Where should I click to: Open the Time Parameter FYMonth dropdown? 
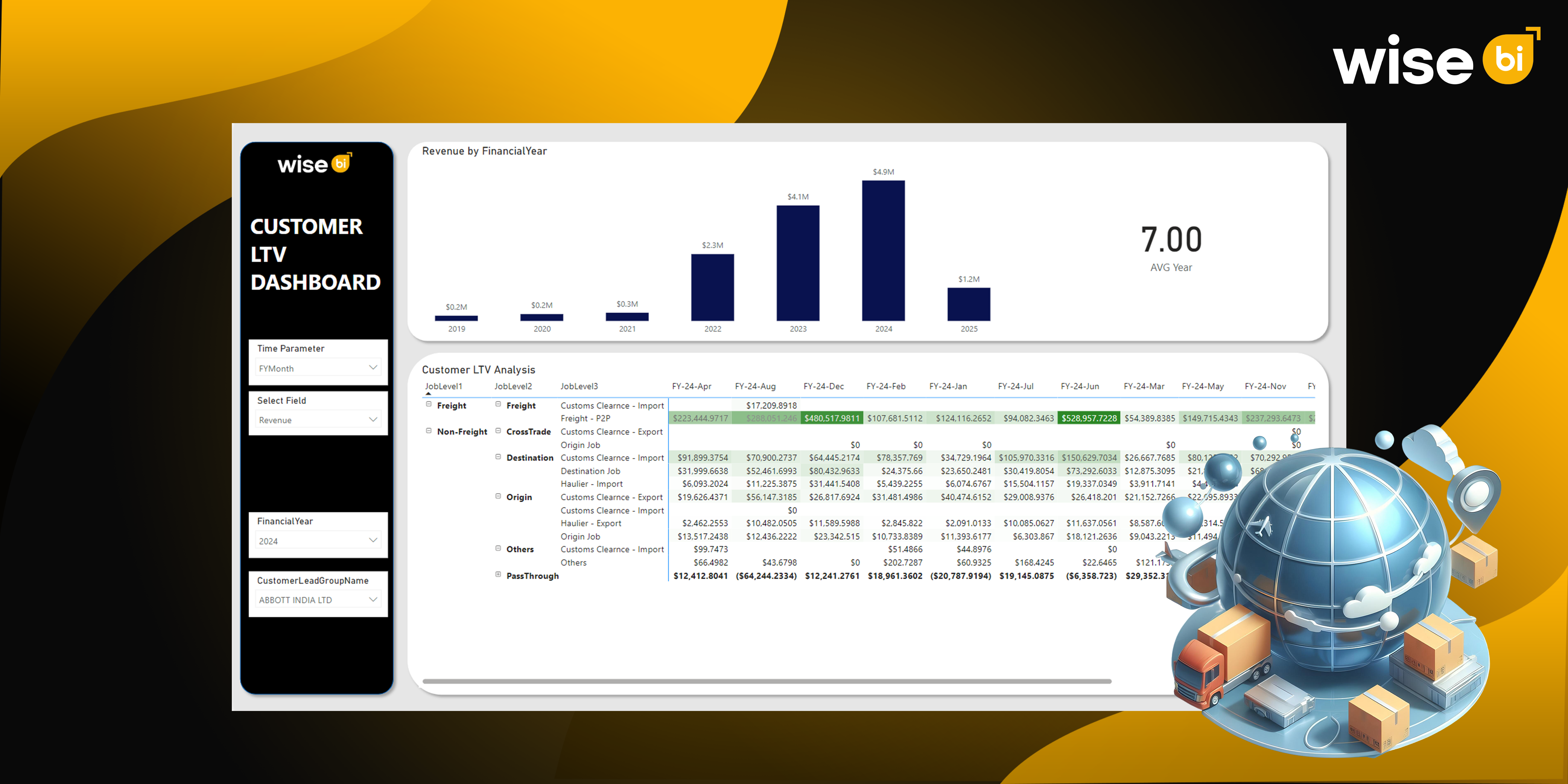coord(373,368)
